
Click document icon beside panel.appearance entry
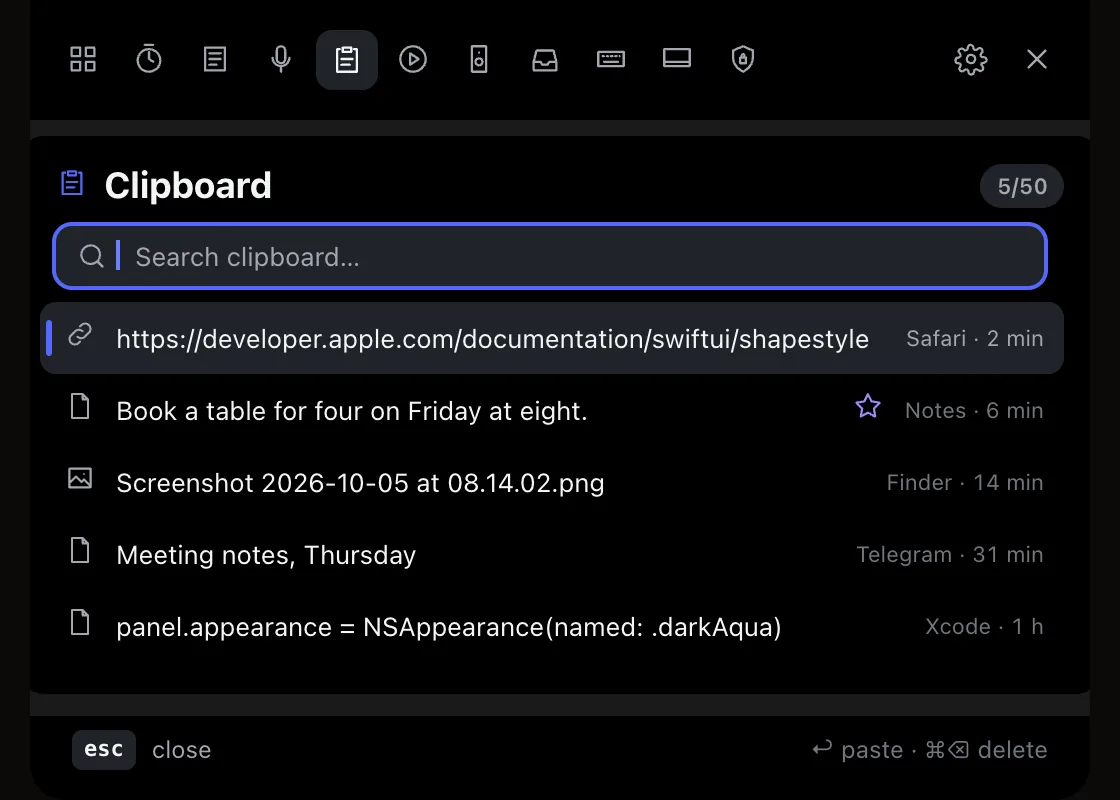tap(80, 622)
